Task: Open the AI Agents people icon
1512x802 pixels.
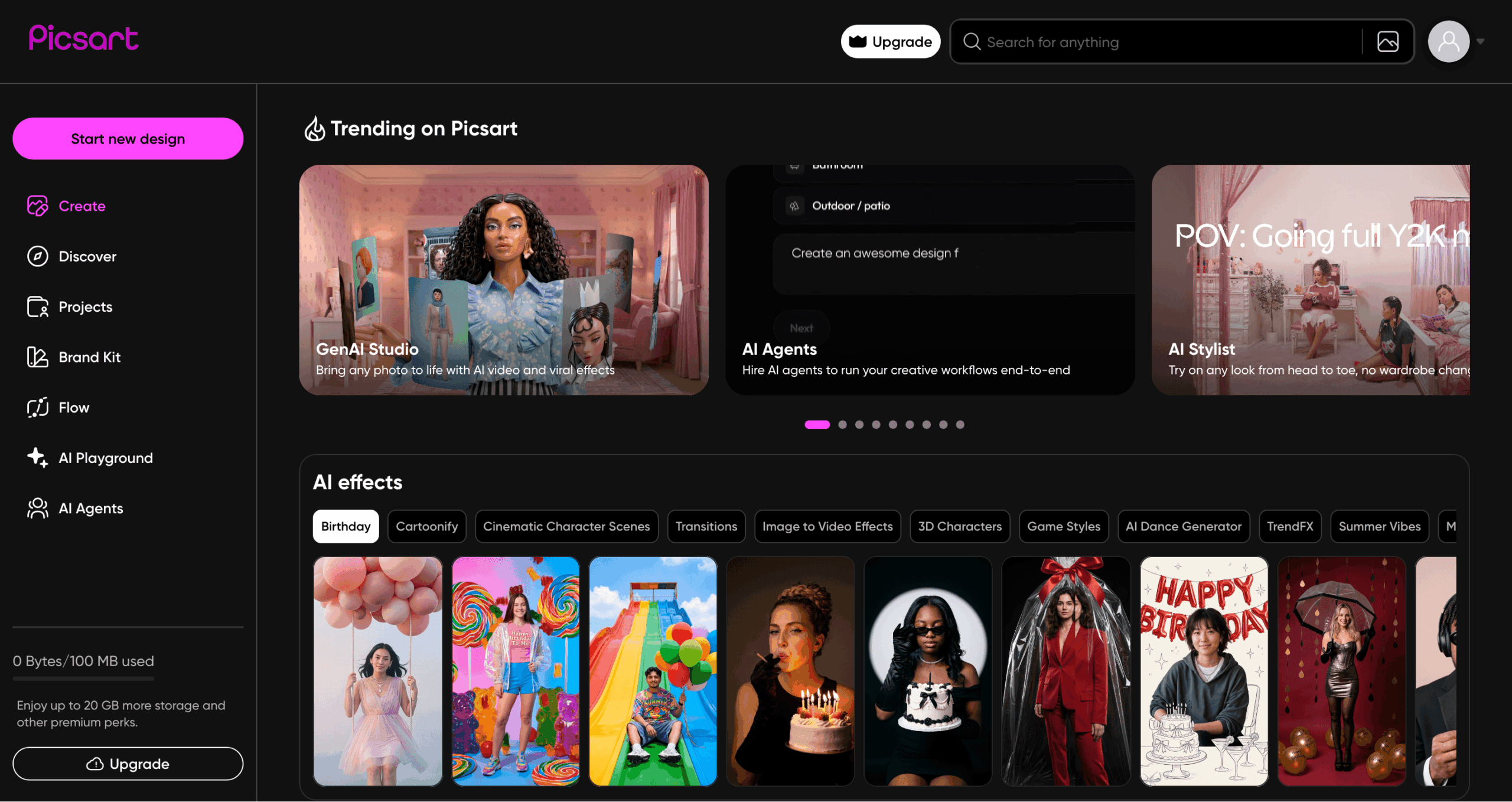Action: 37,508
